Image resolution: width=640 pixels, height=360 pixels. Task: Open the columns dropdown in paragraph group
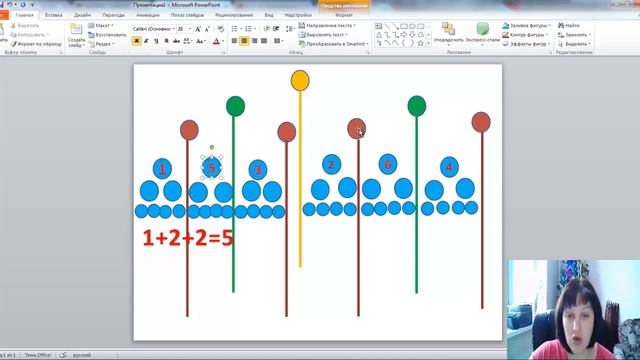point(278,41)
